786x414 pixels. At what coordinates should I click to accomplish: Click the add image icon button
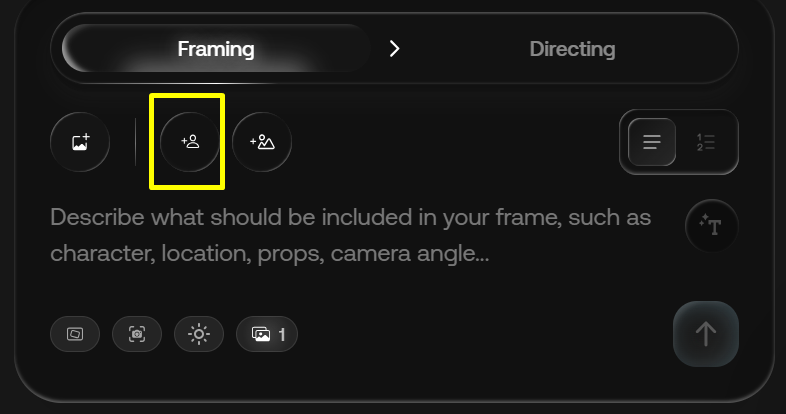[80, 142]
